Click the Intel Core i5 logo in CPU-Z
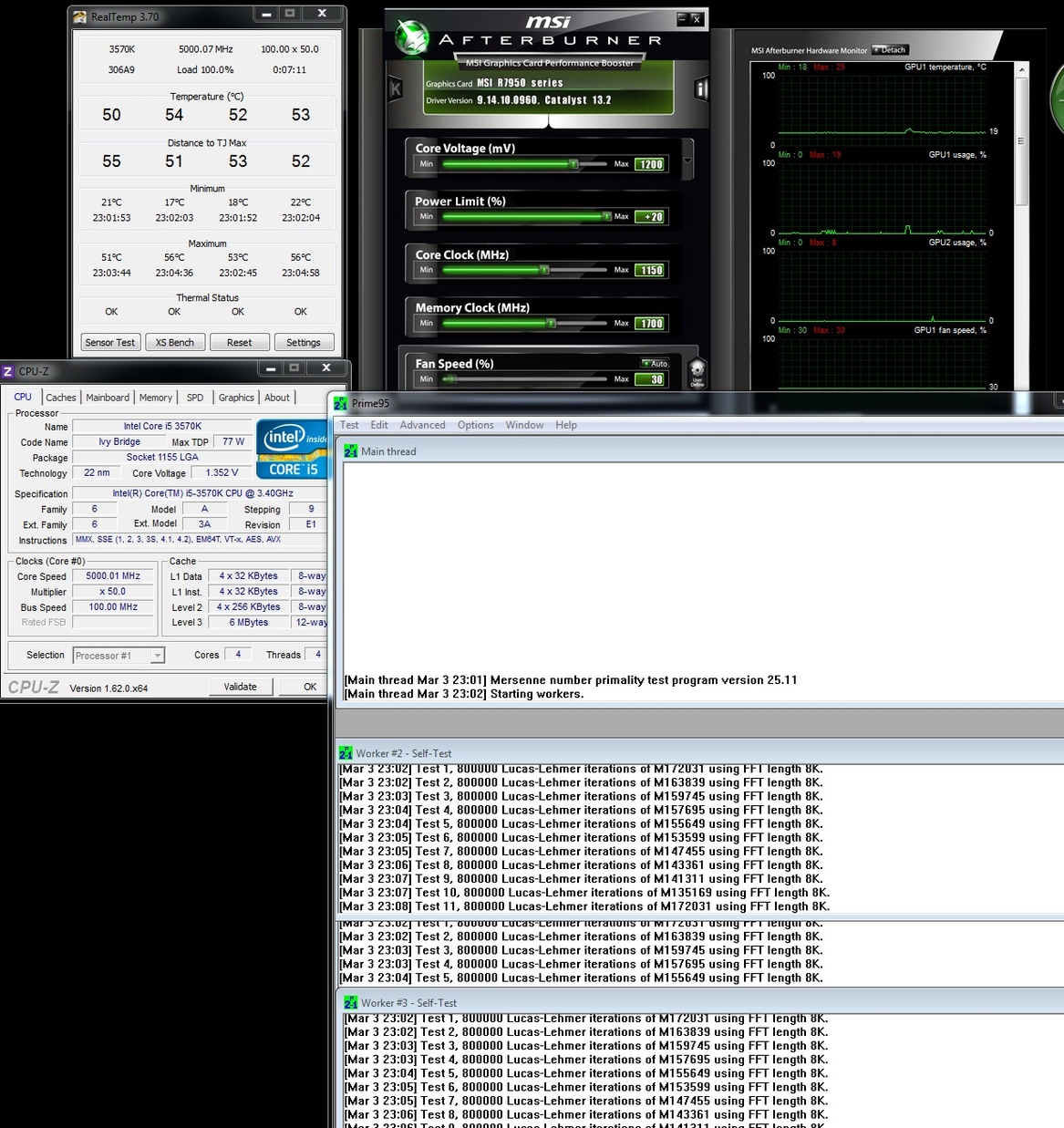Screen dimensions: 1064x1128 pos(292,450)
